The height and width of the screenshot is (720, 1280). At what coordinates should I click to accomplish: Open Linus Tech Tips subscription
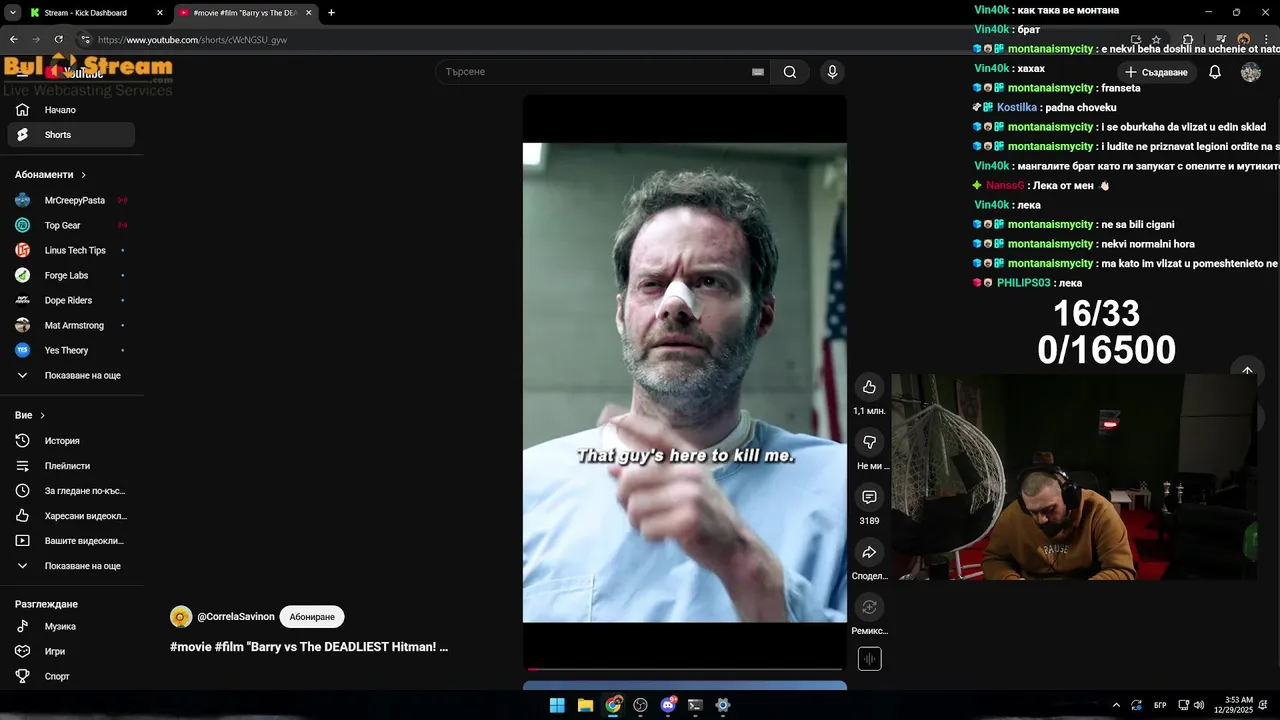[71, 251]
